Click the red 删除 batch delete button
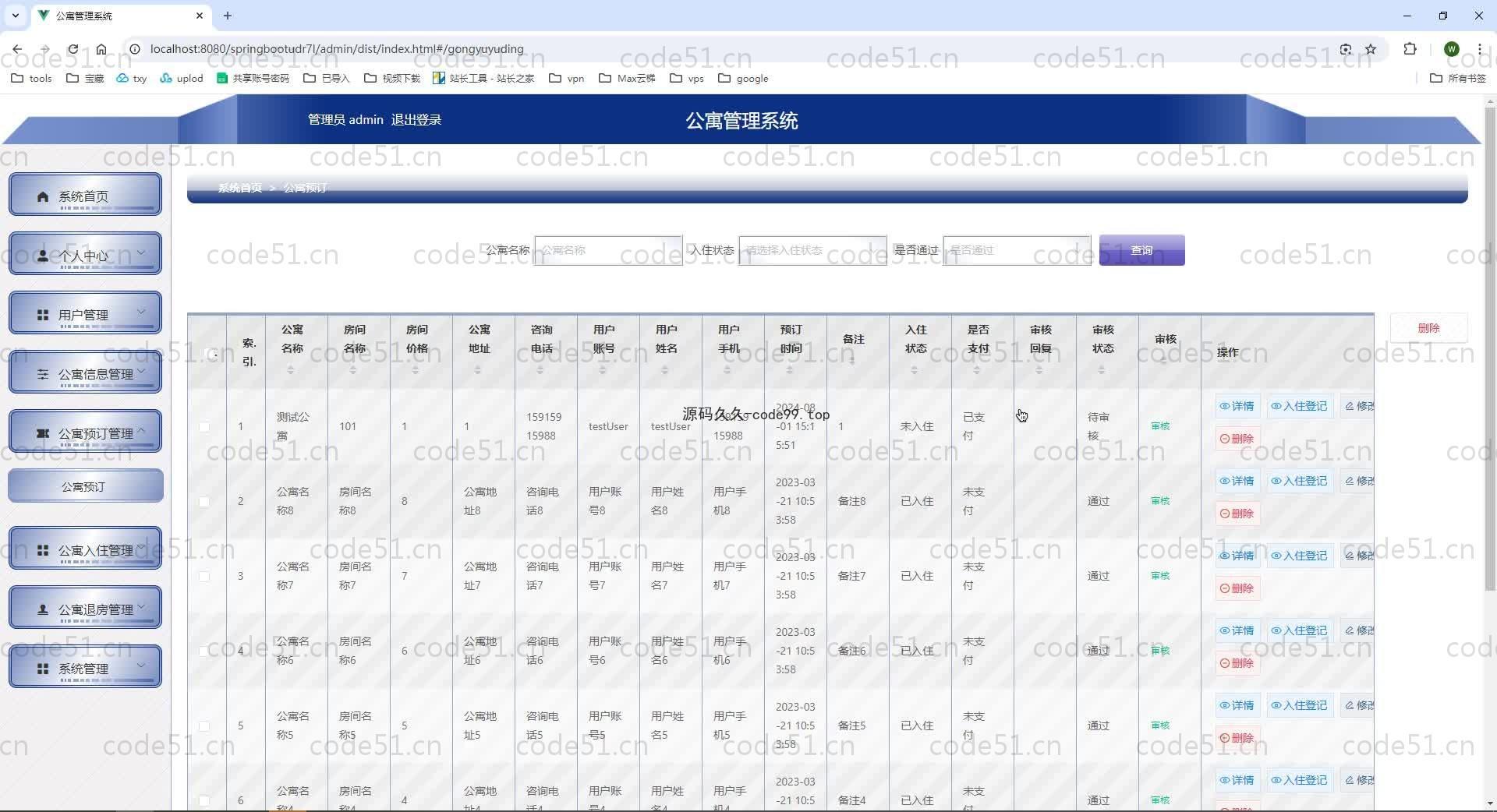The image size is (1497, 812). [1428, 328]
